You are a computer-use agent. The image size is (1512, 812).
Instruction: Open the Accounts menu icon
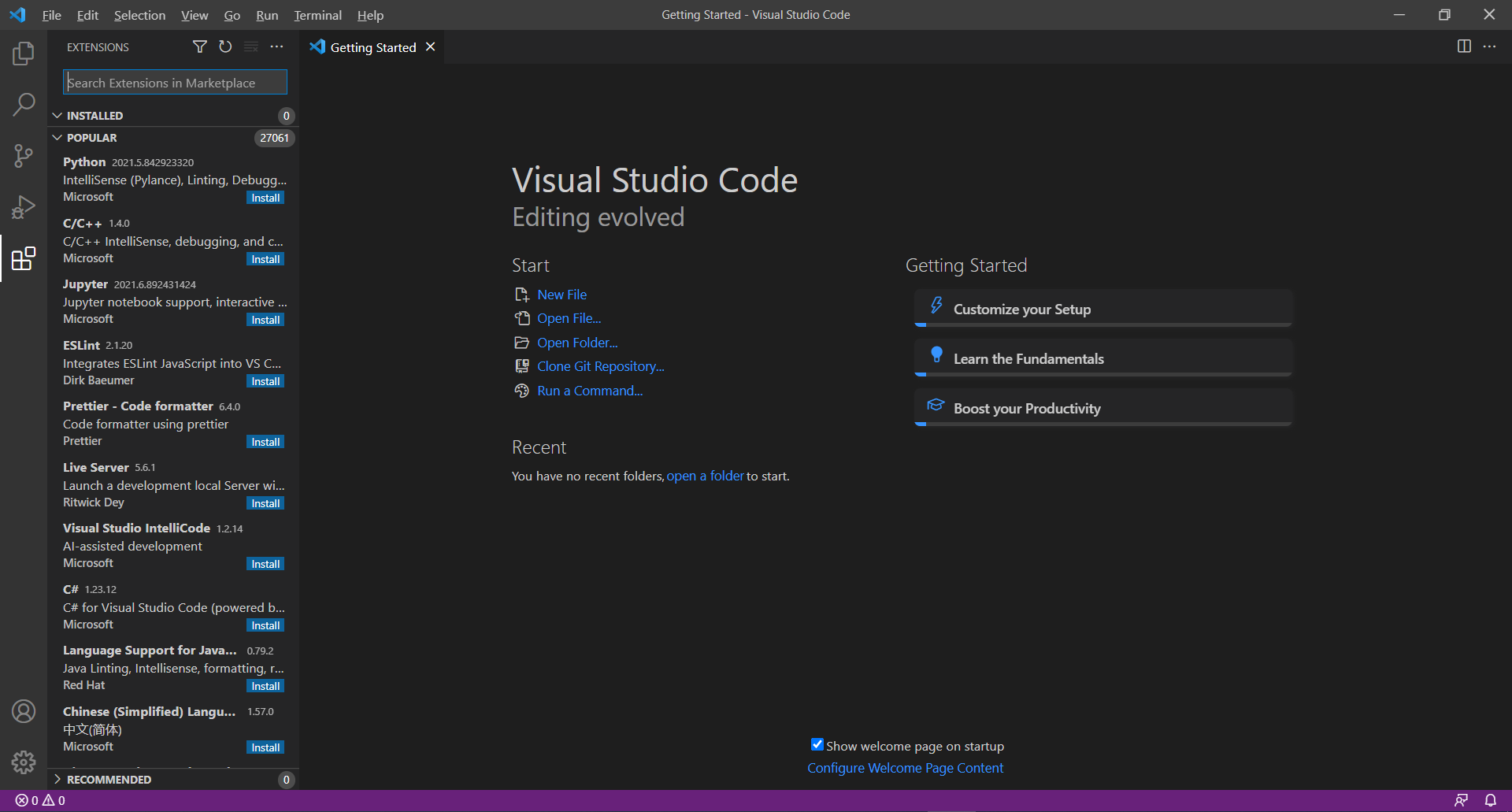24,711
